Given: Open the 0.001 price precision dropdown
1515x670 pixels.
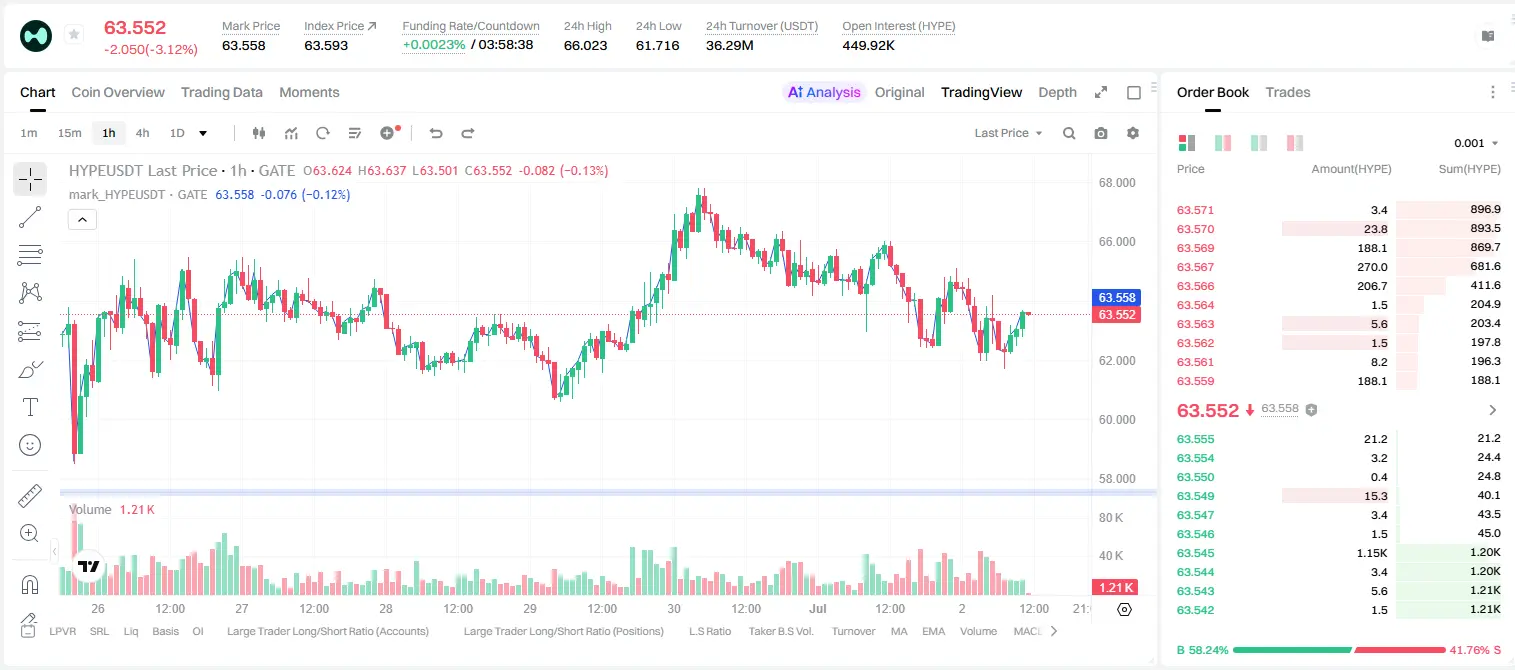Looking at the screenshot, I should point(1476,143).
